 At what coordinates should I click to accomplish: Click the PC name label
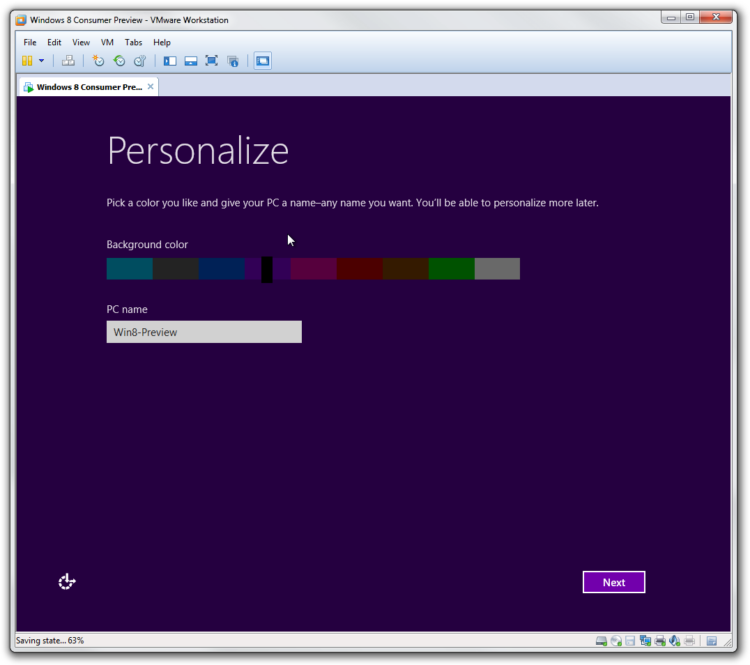pos(127,310)
